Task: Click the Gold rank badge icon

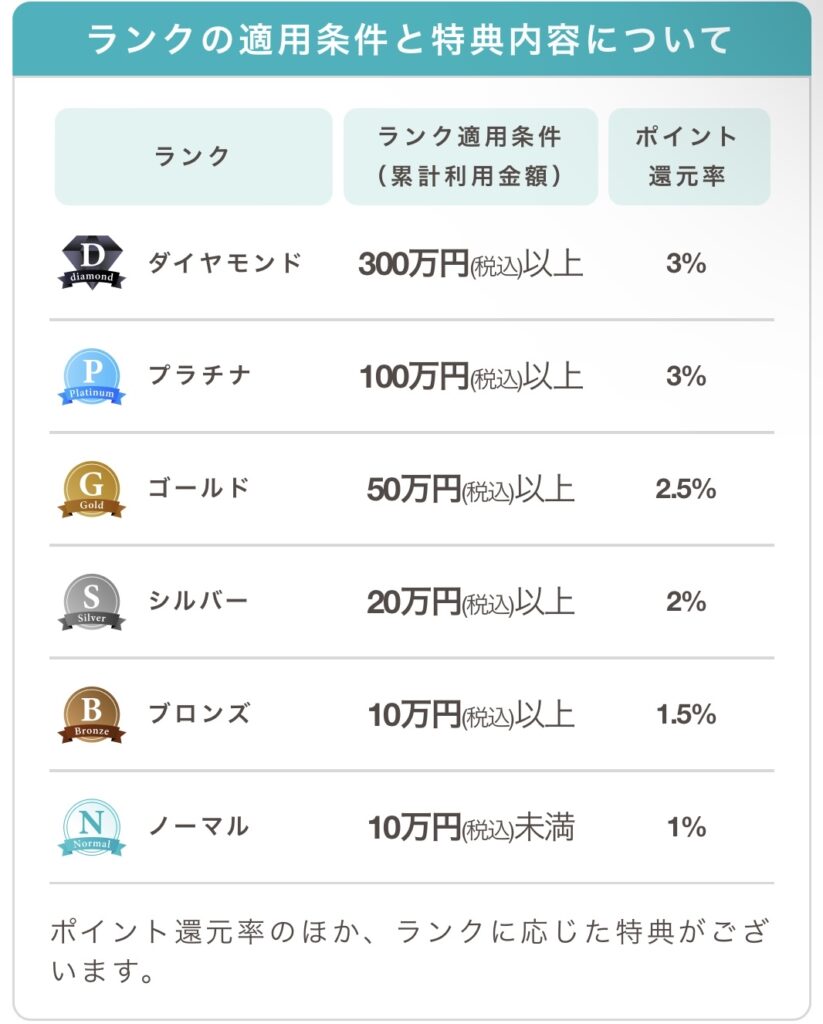Action: (x=92, y=489)
